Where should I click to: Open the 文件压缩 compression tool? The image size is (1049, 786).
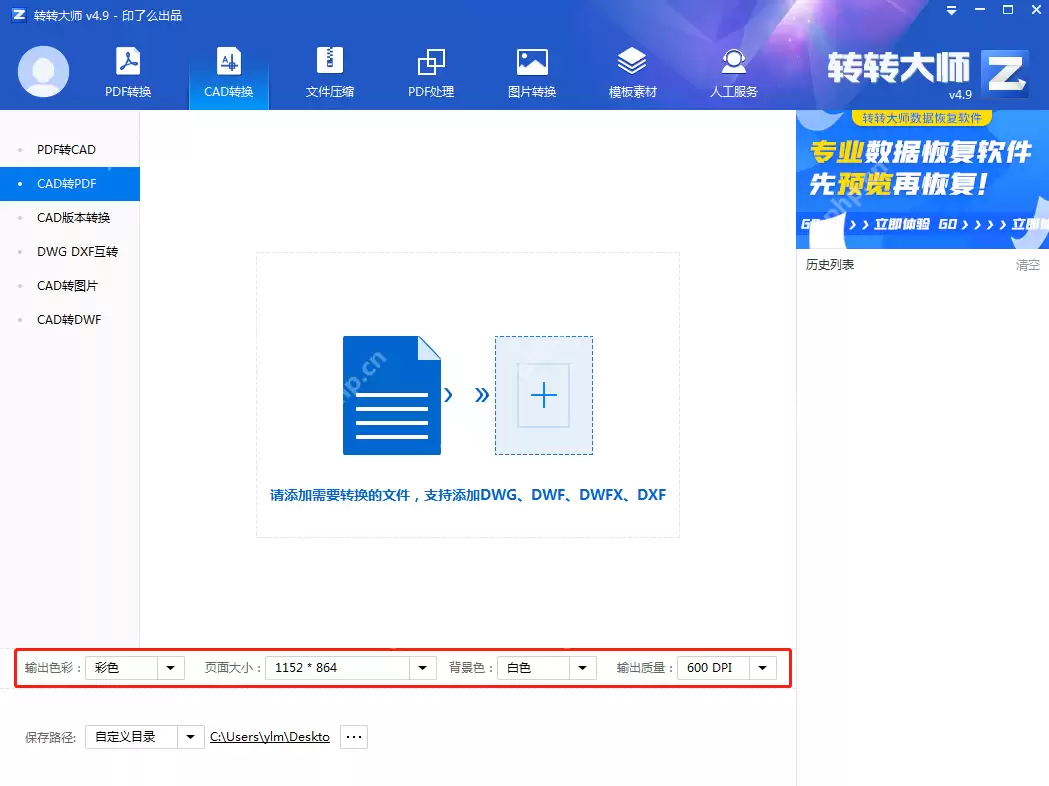click(329, 71)
